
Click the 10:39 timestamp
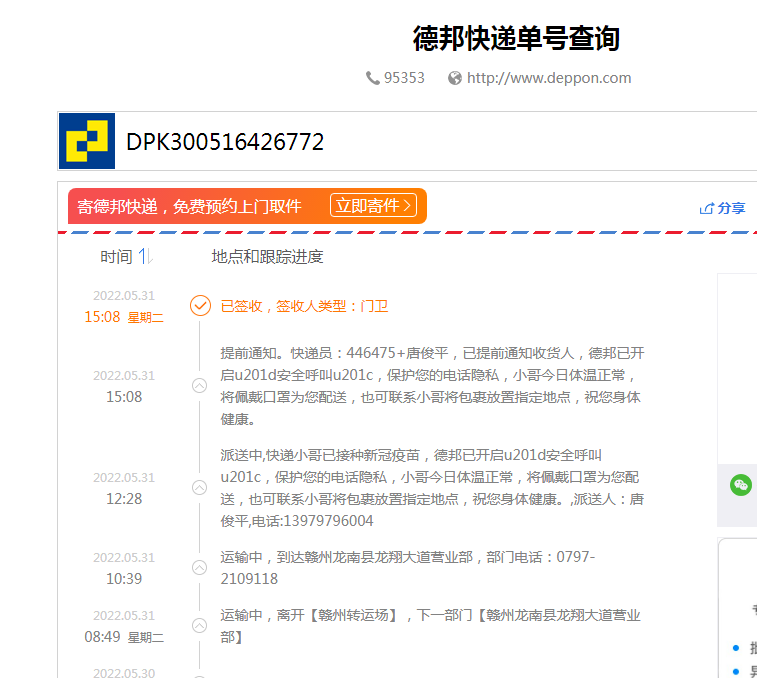point(124,579)
